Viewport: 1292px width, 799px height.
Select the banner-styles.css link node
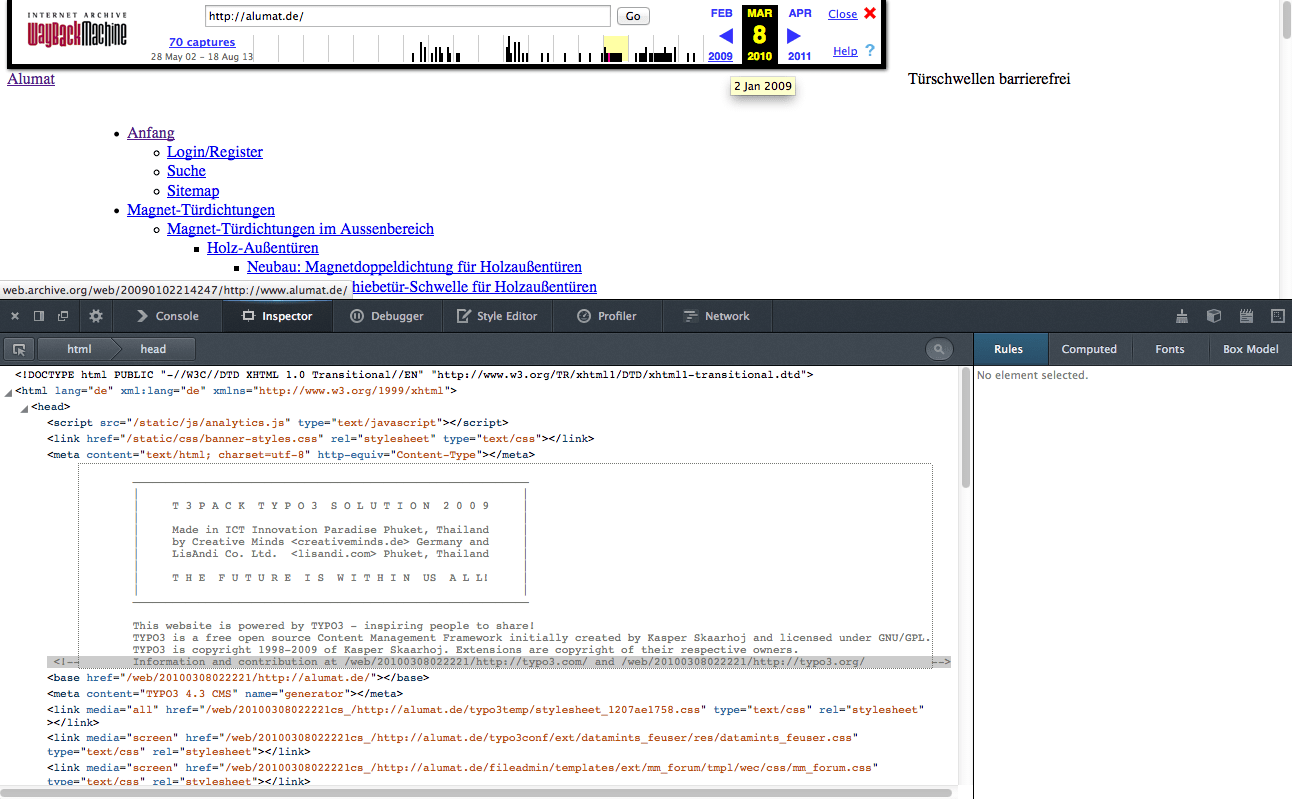[x=320, y=439]
